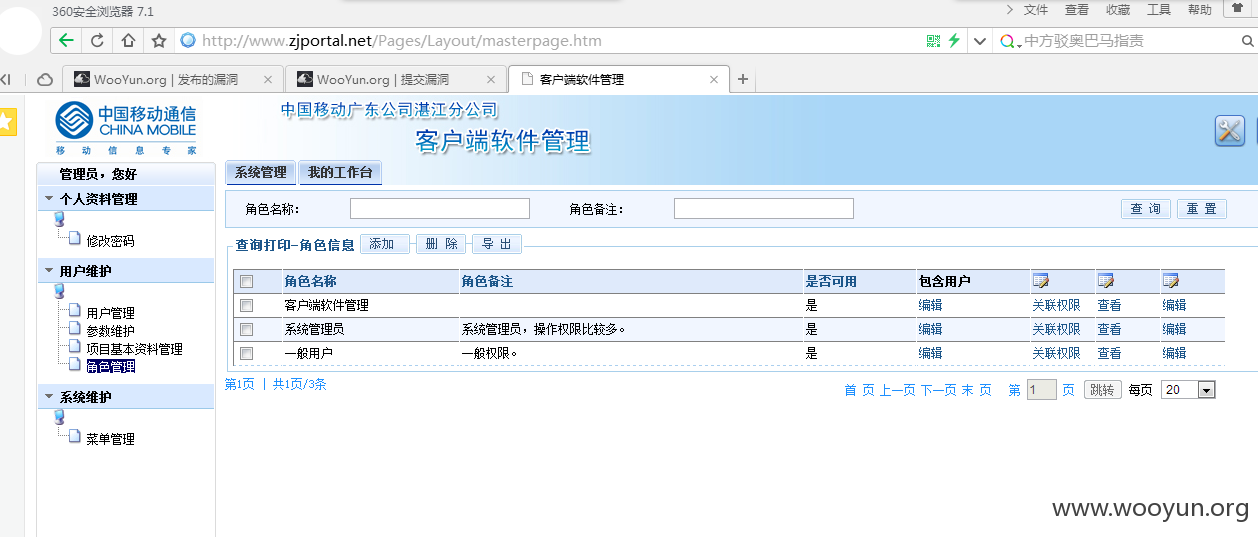
Task: Click the 删除 button
Action: coord(440,244)
